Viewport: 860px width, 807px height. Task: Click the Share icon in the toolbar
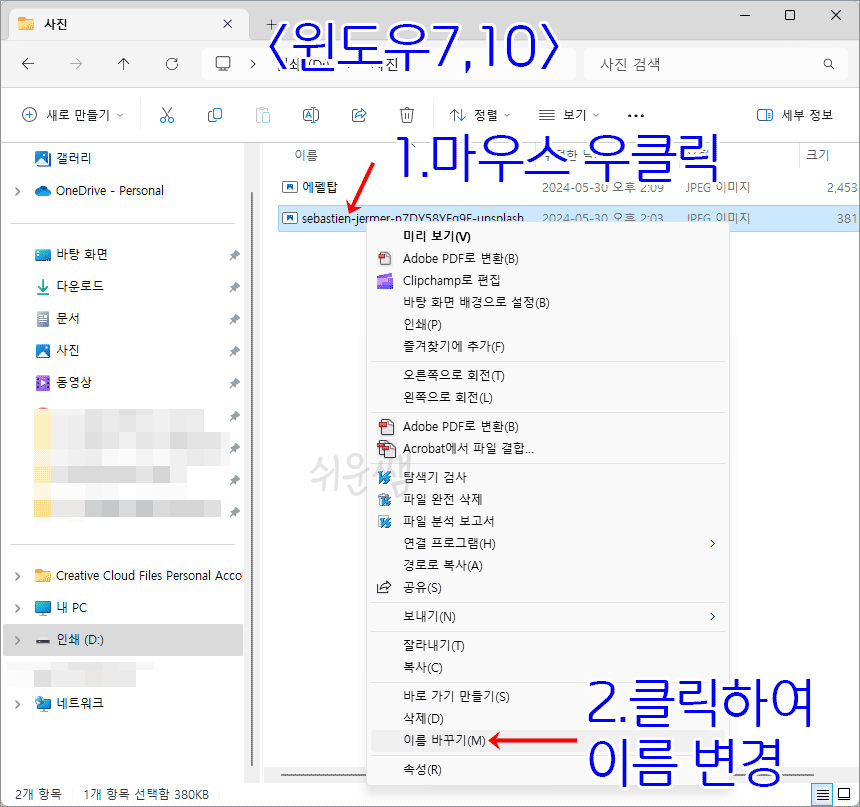358,114
